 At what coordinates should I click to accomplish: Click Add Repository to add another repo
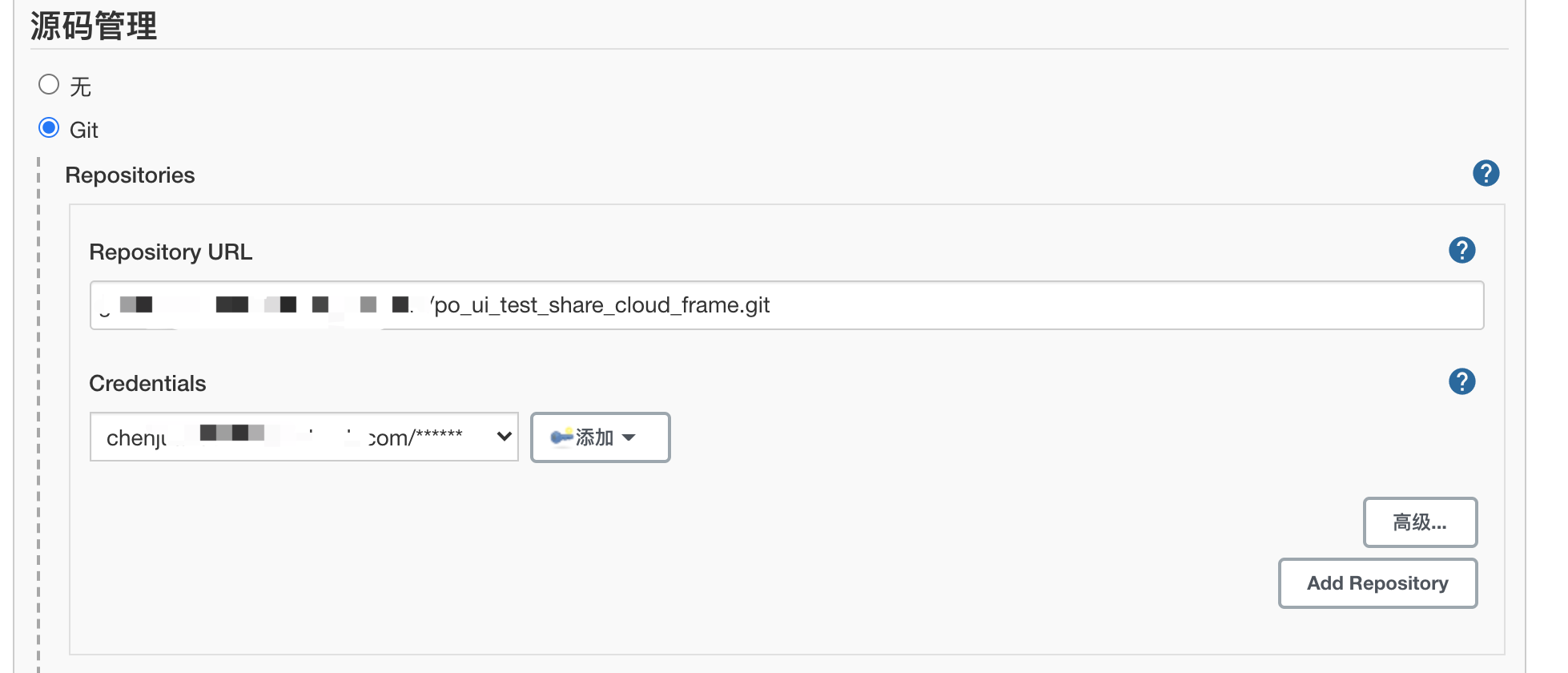(1377, 583)
